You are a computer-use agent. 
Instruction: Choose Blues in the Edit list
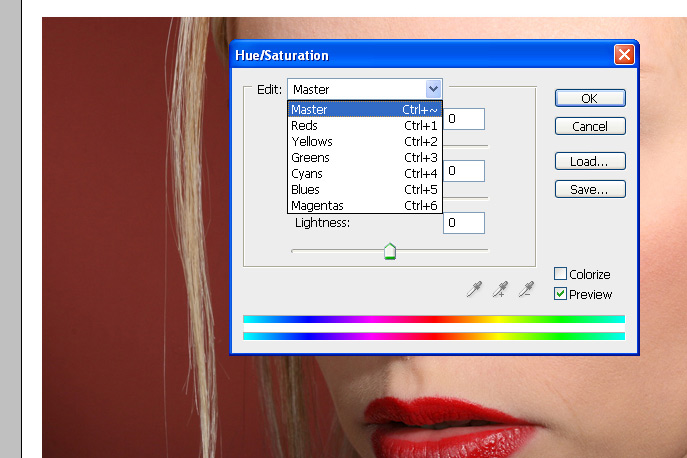click(x=365, y=190)
